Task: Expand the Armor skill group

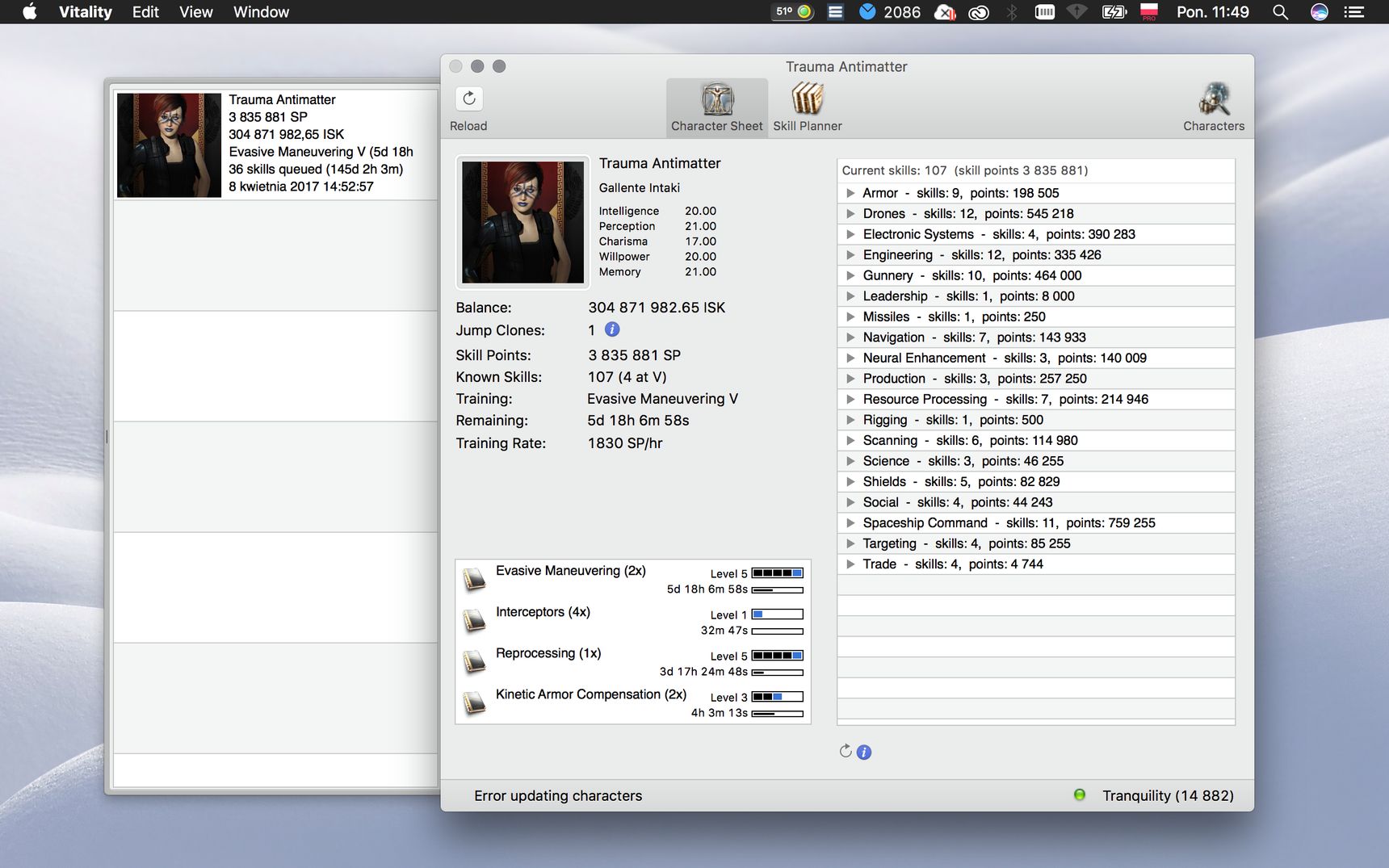Action: point(850,193)
